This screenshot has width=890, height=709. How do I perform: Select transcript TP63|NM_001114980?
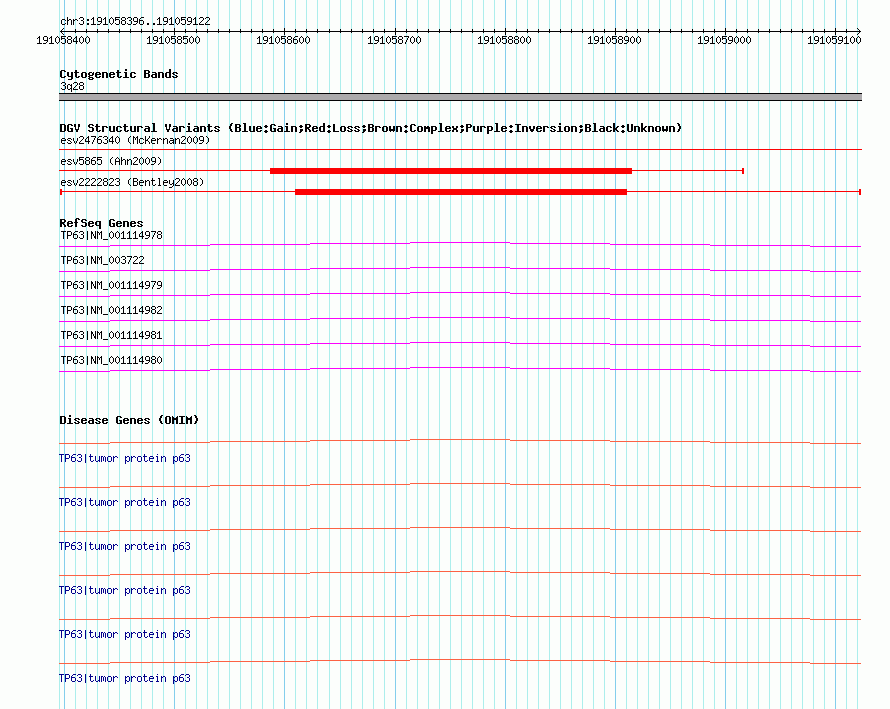(111, 360)
